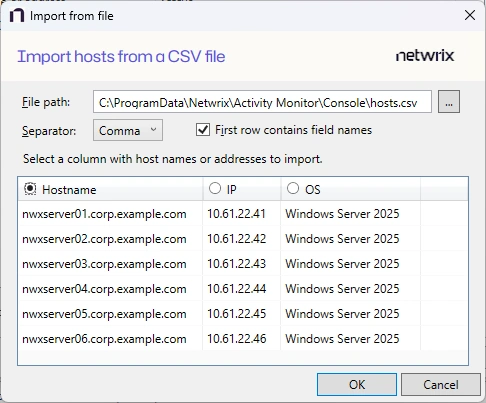486x403 pixels.
Task: Toggle First row contains field names checkbox
Action: pos(203,130)
